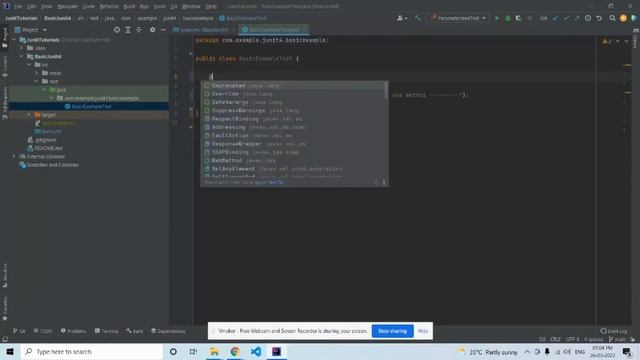The height and width of the screenshot is (360, 640).
Task: Open Search Everywhere magnifier icon
Action: [x=612, y=18]
